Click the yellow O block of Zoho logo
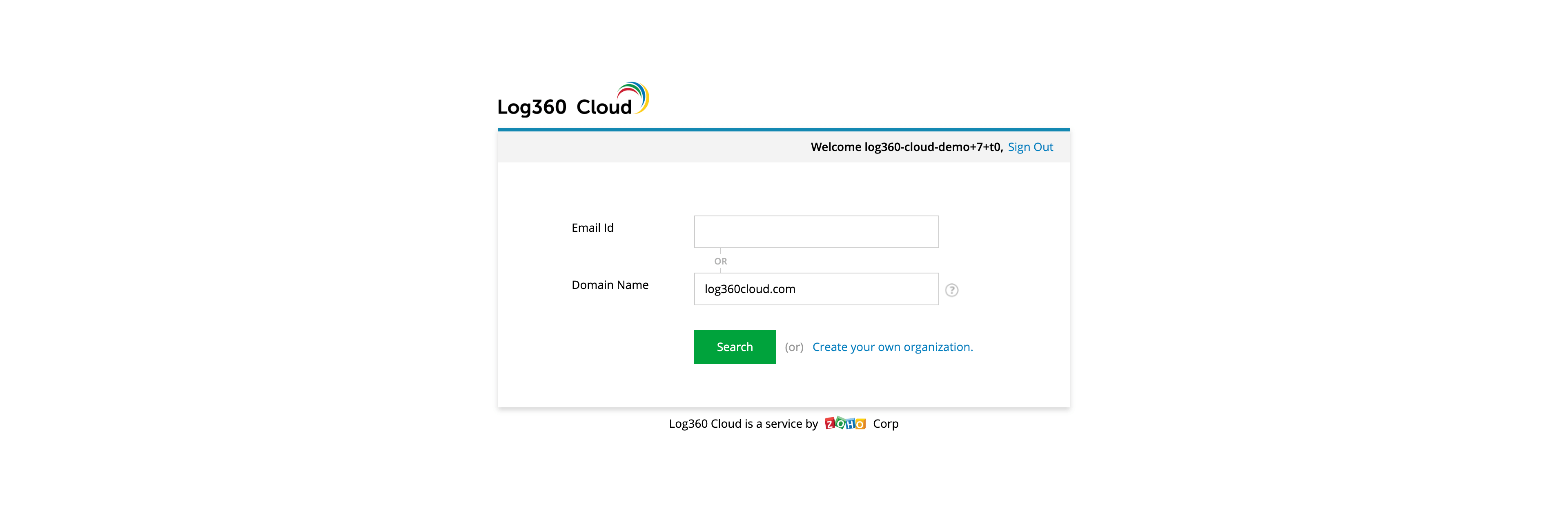The image size is (1568, 520). pos(860,424)
